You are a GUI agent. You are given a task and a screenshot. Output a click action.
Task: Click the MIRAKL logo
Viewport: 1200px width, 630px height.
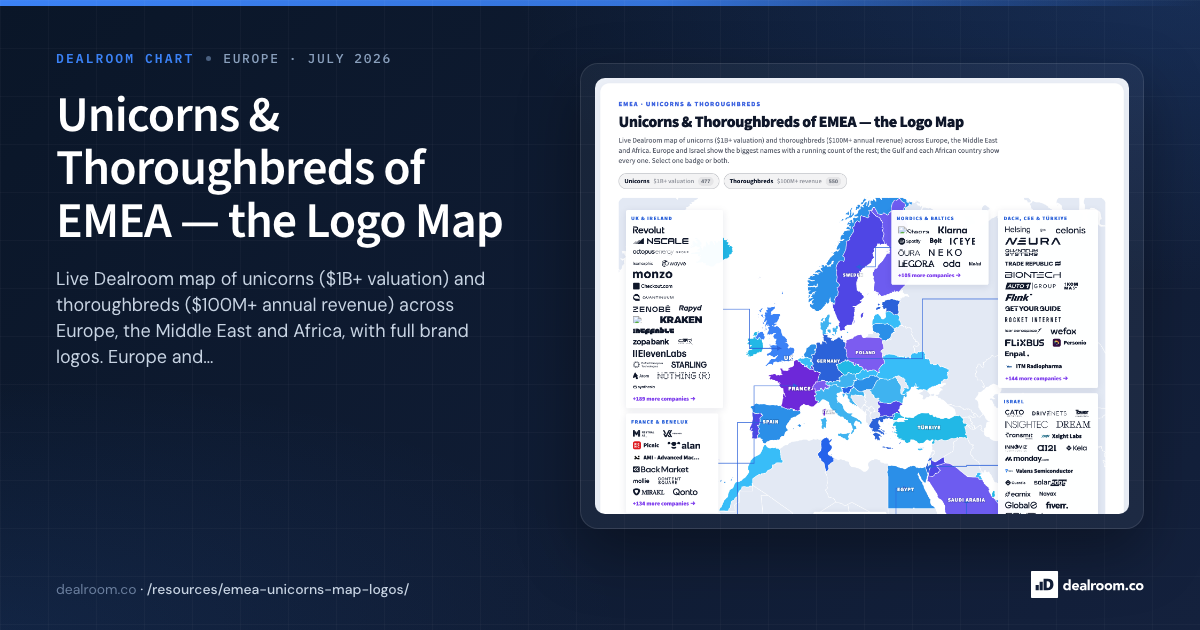pos(648,492)
